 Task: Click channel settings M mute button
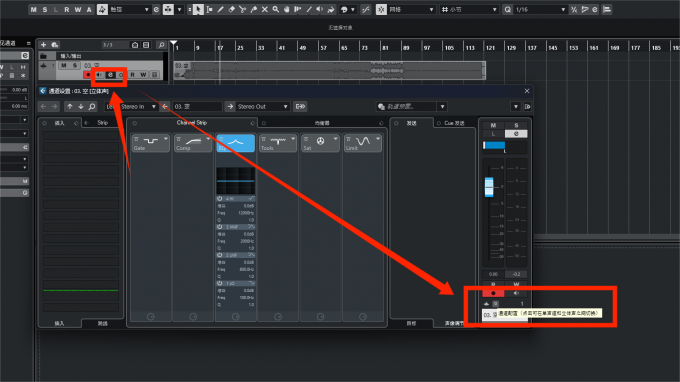[493, 125]
